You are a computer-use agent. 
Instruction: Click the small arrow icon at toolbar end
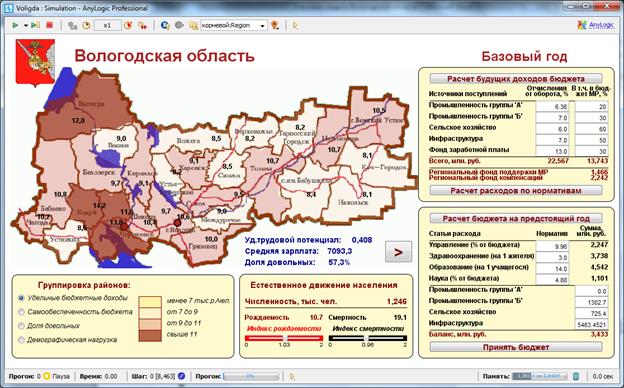[295, 25]
